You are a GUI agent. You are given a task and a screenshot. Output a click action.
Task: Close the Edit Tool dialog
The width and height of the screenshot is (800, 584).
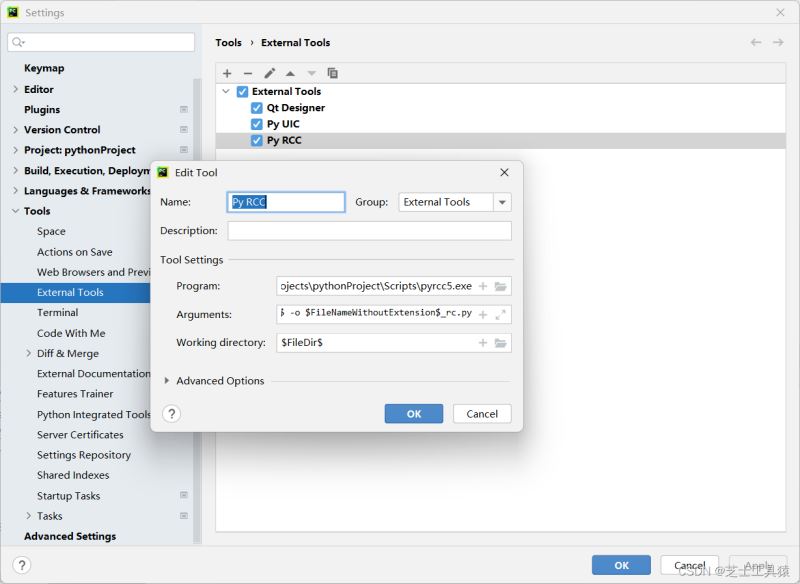point(504,172)
